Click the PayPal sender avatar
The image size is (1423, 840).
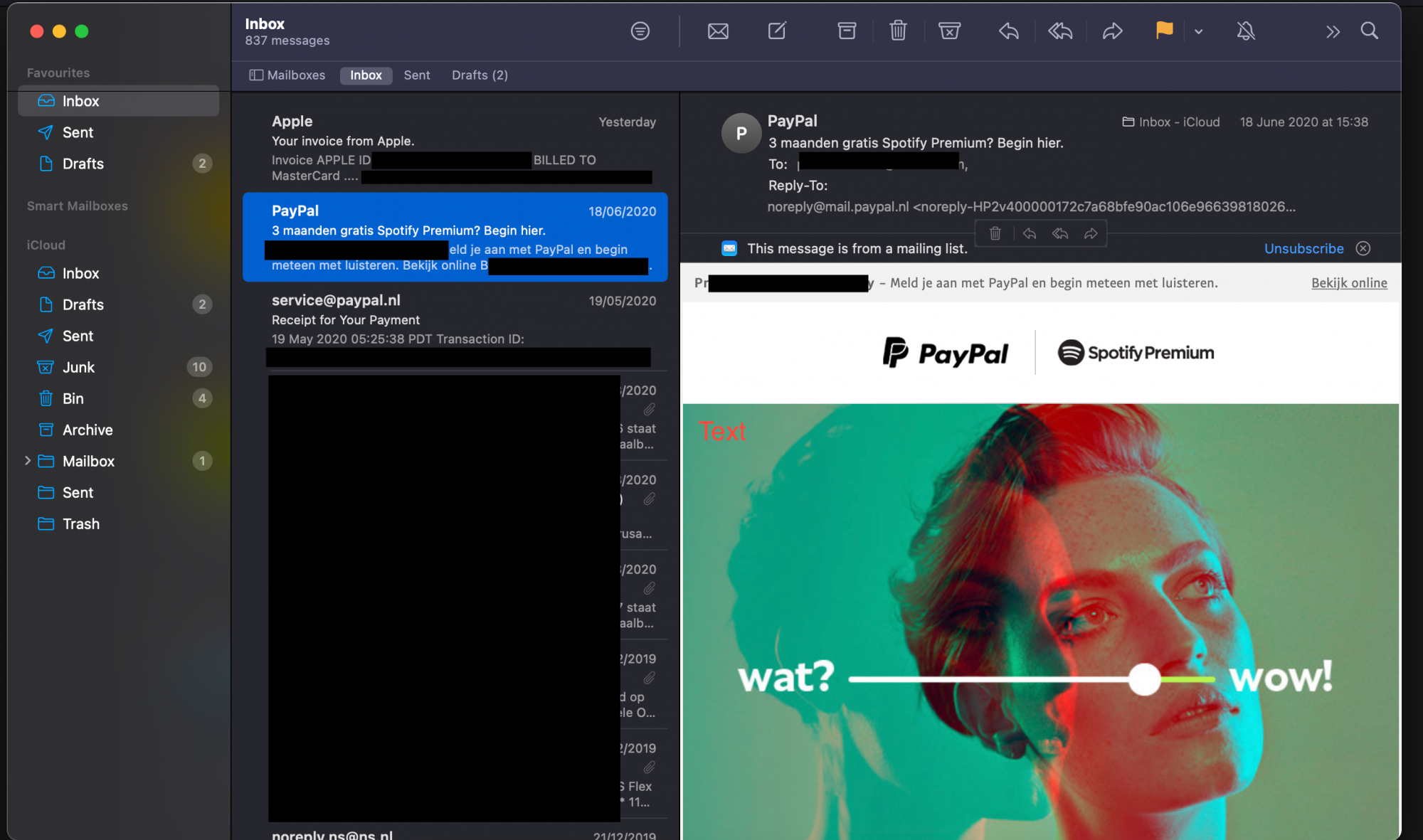(741, 133)
